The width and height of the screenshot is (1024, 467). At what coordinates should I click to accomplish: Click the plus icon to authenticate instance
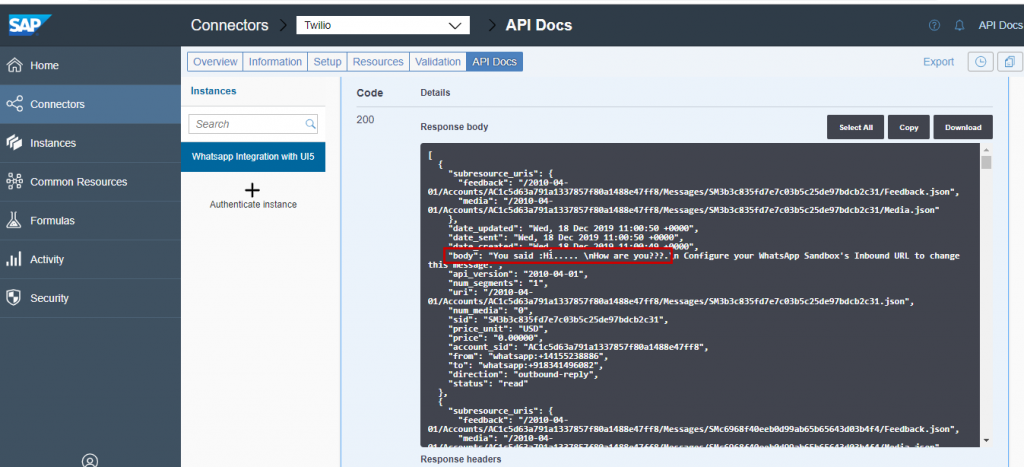click(x=252, y=190)
